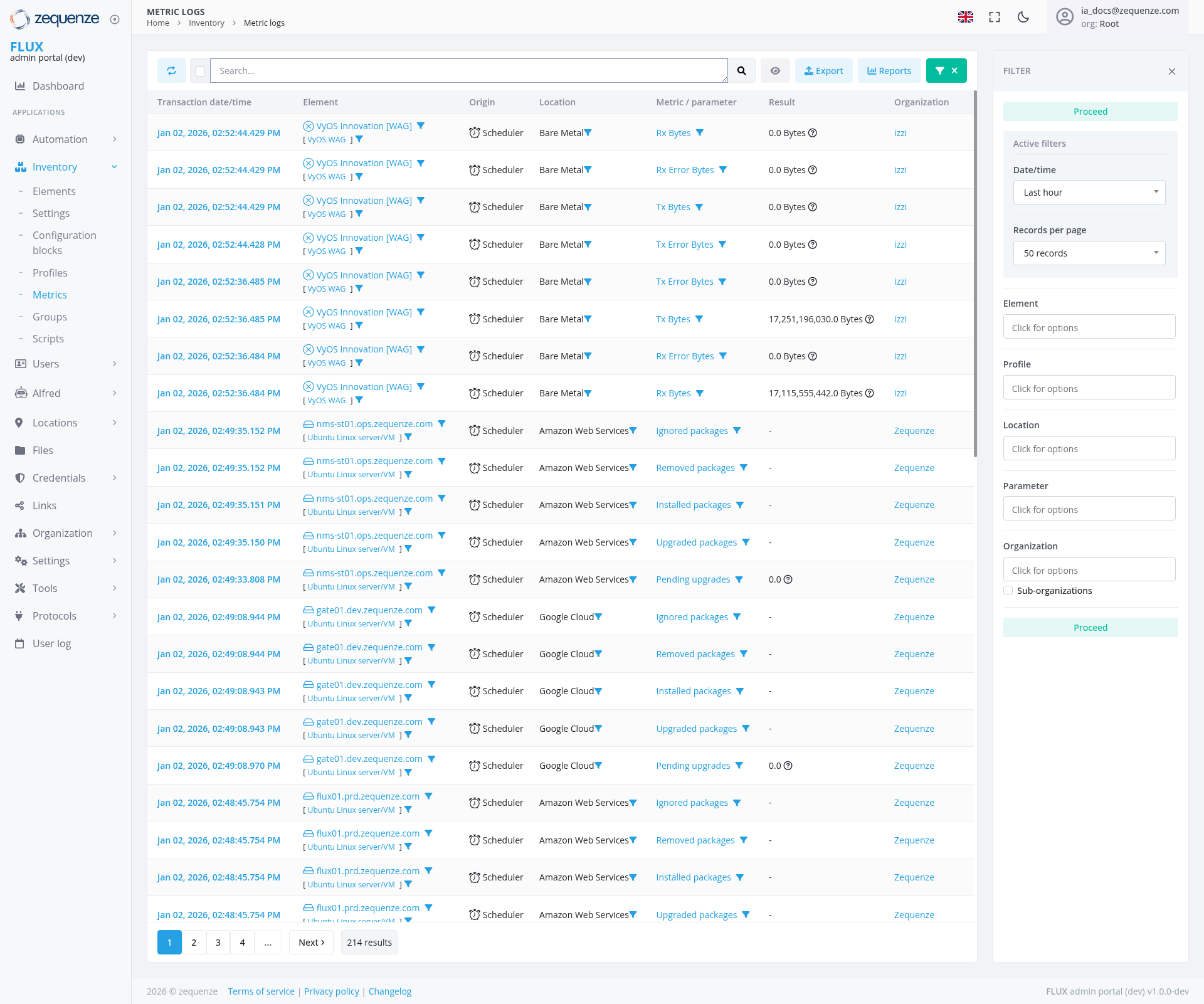Open Changelog link
Image resolution: width=1204 pixels, height=1004 pixels.
[389, 991]
